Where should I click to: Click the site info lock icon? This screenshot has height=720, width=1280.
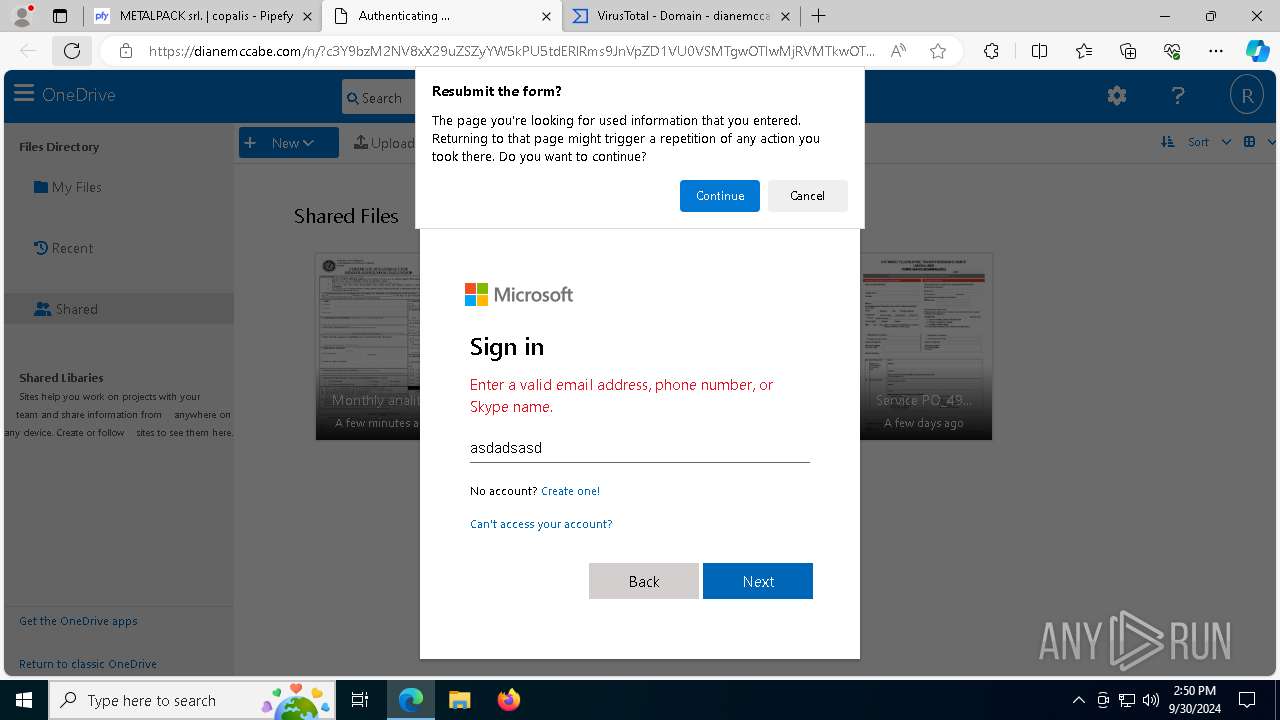pyautogui.click(x=126, y=51)
